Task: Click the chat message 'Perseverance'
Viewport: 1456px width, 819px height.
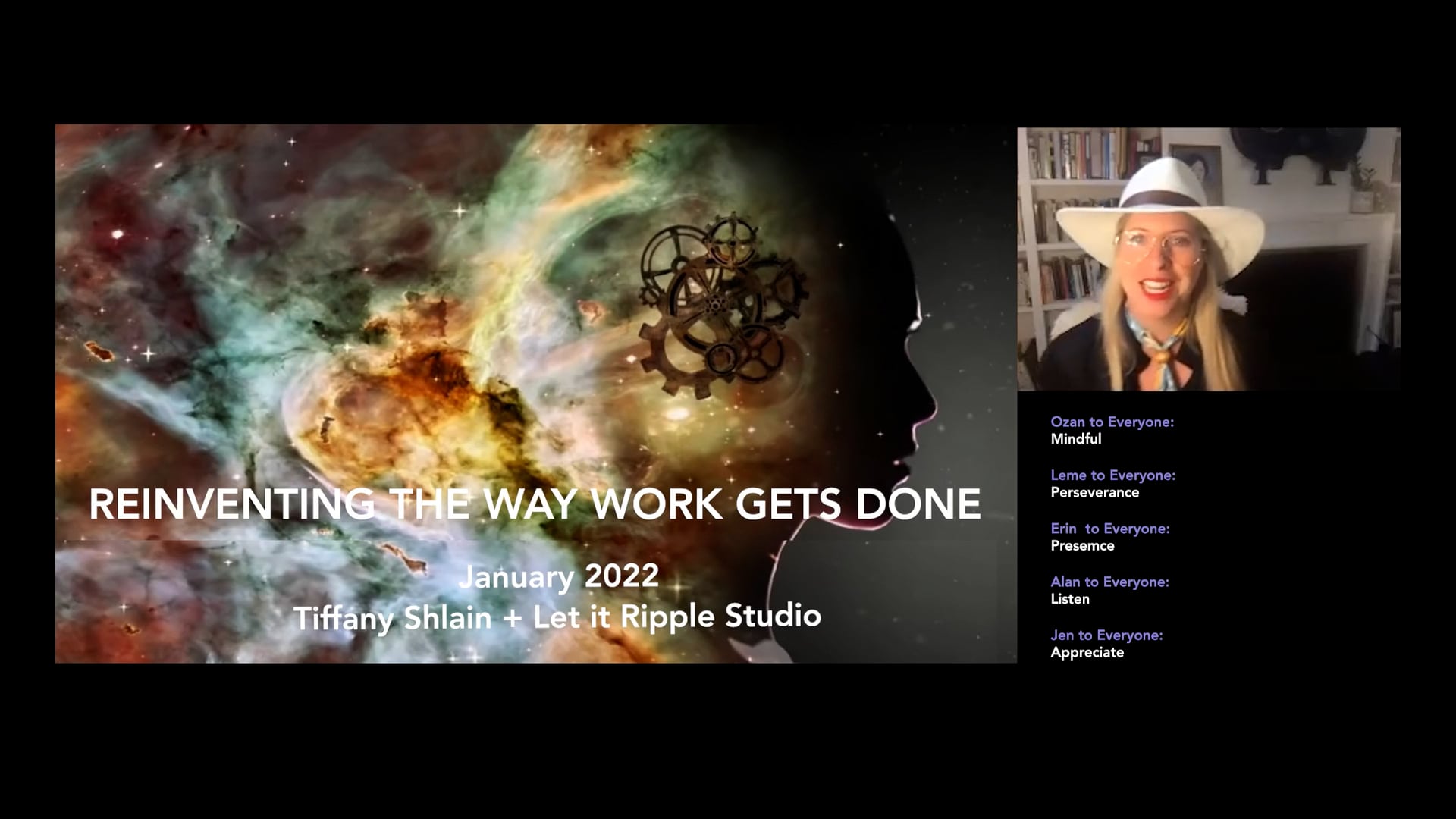Action: pos(1095,493)
